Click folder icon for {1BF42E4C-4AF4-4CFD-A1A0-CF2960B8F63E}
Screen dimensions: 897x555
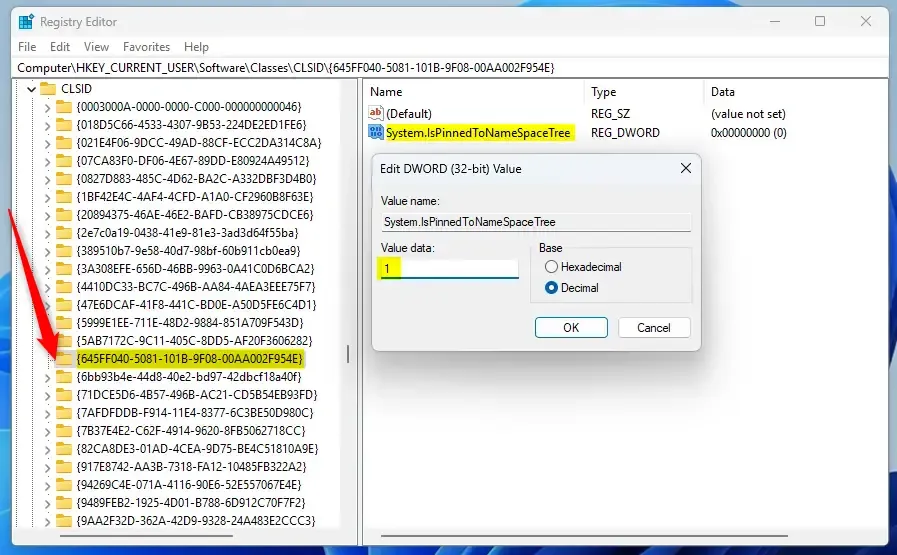pyautogui.click(x=64, y=197)
